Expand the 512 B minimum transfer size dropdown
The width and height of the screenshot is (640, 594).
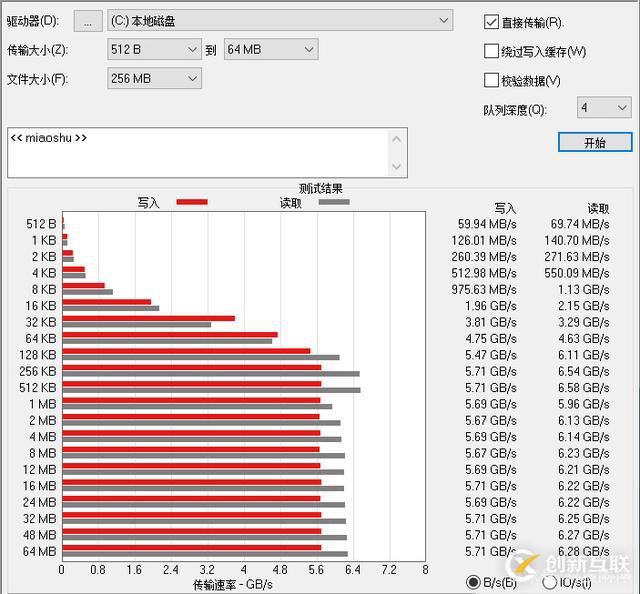point(155,49)
